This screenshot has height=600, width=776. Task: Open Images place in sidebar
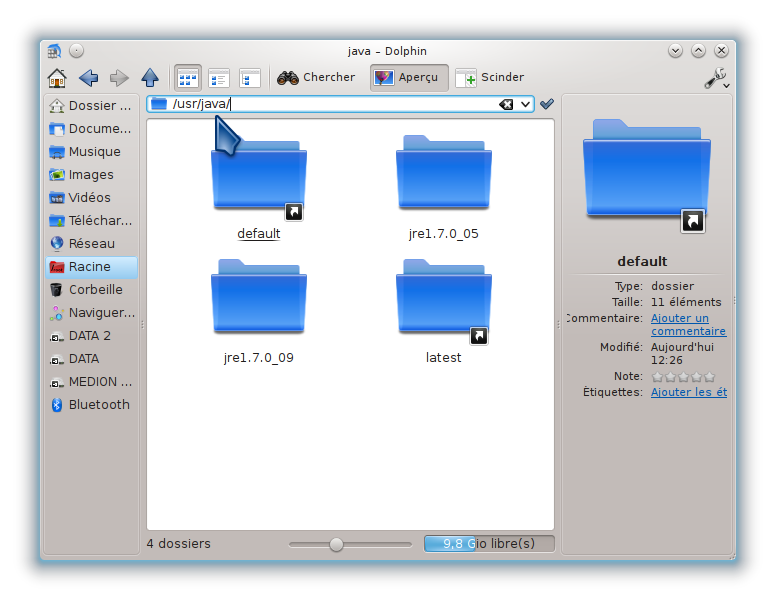click(91, 174)
